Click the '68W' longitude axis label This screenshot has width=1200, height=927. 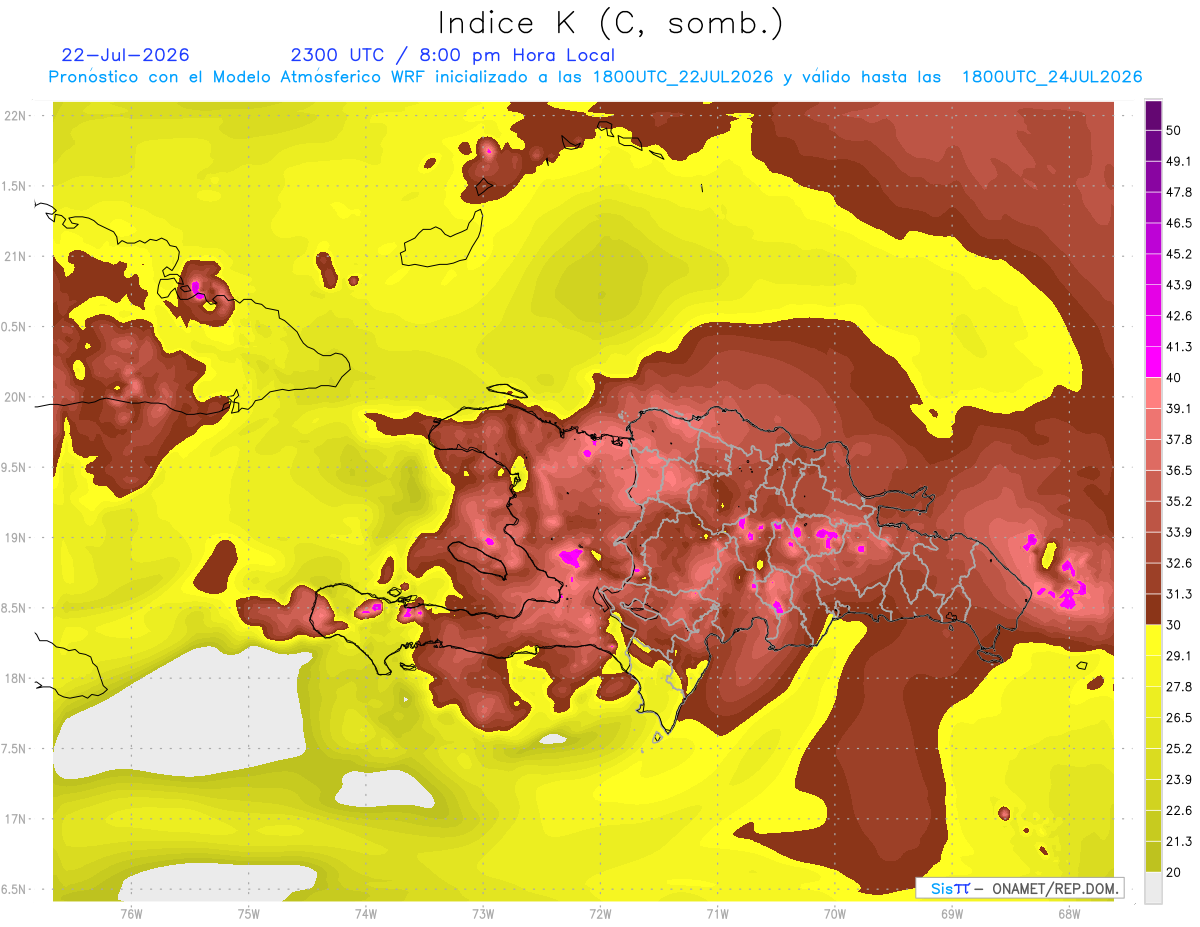click(x=1069, y=913)
